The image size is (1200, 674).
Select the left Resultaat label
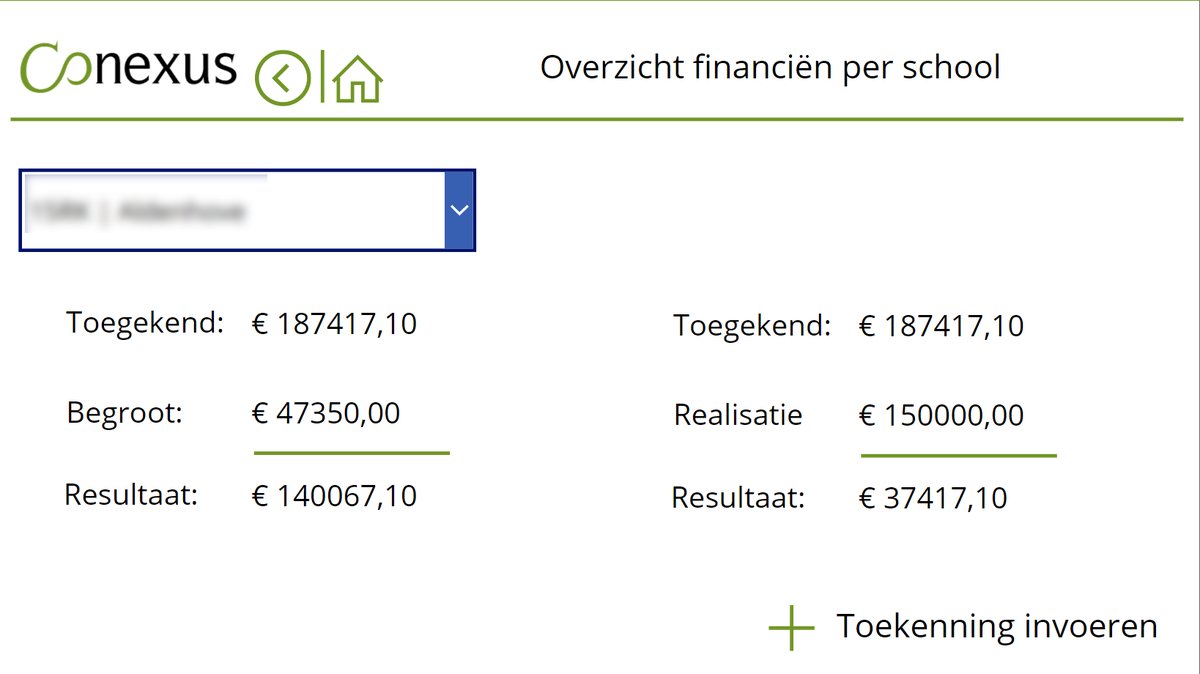coord(131,495)
